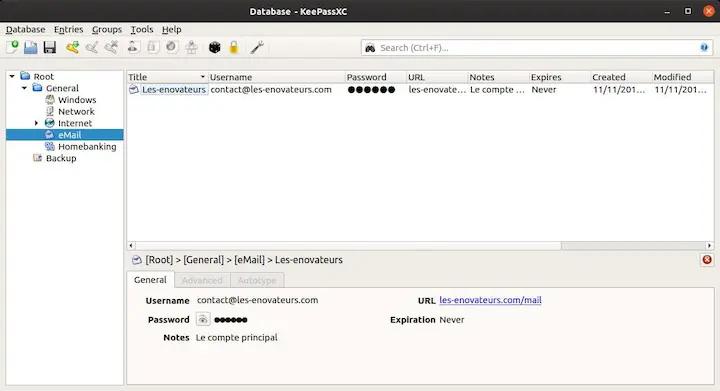The height and width of the screenshot is (391, 720).
Task: Reveal password with the eye toggle
Action: [203, 319]
